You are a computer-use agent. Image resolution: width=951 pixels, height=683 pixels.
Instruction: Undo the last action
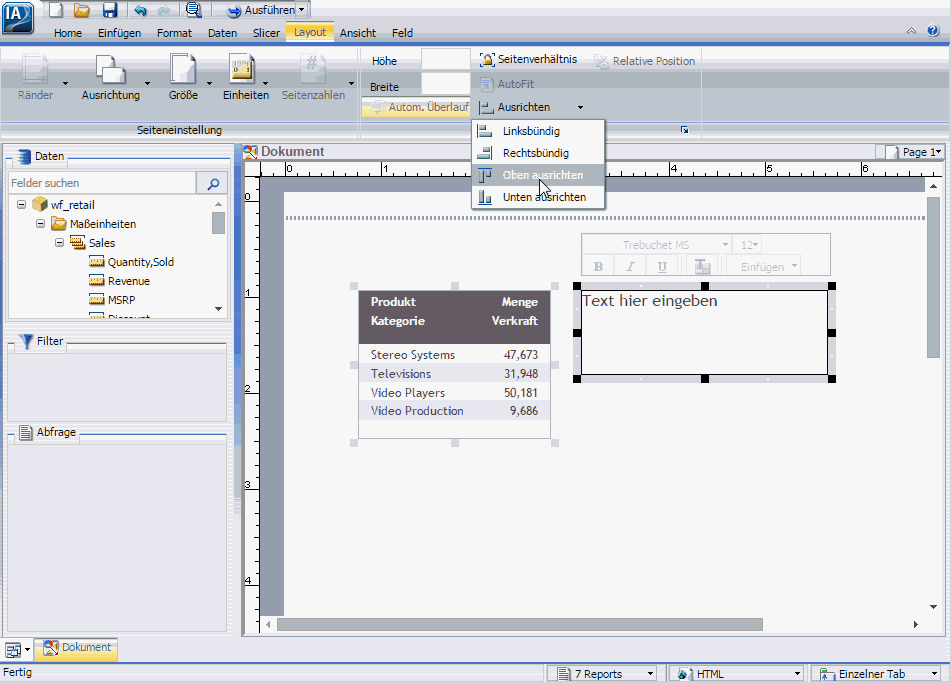[x=141, y=10]
